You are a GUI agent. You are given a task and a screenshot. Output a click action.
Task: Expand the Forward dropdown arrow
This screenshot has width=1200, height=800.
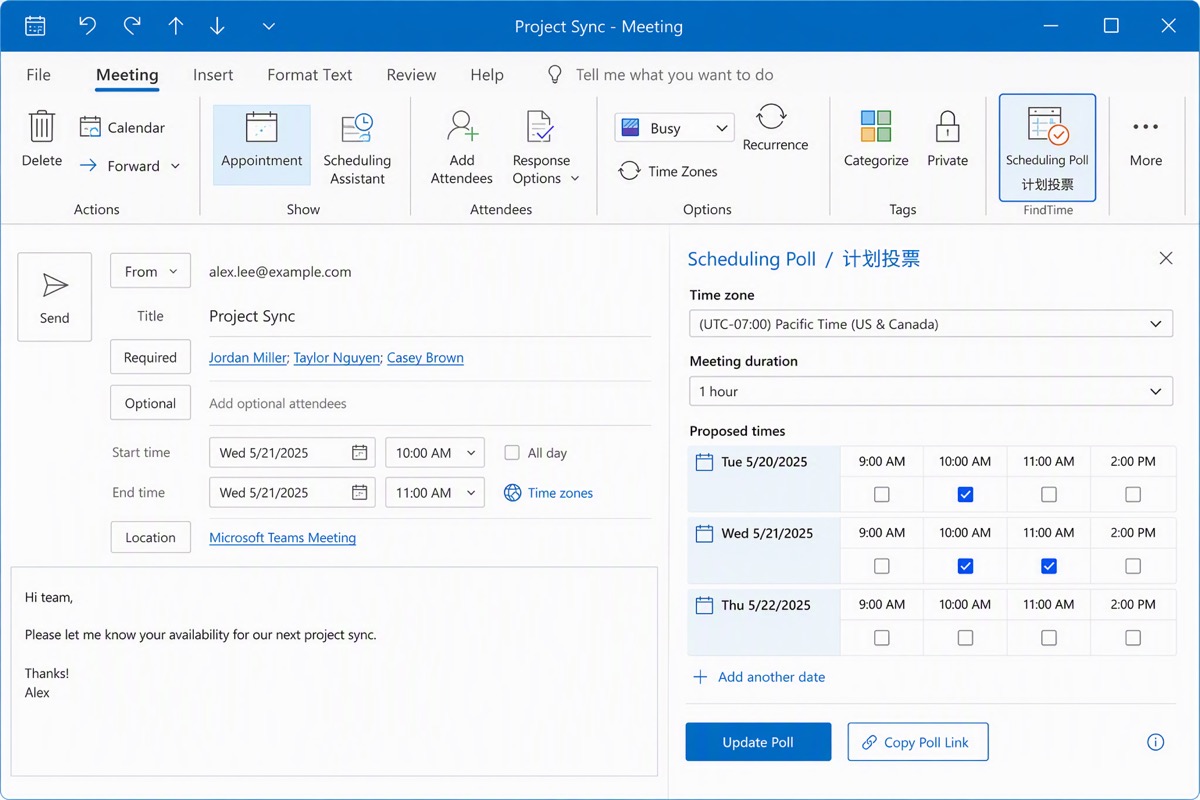(x=176, y=166)
